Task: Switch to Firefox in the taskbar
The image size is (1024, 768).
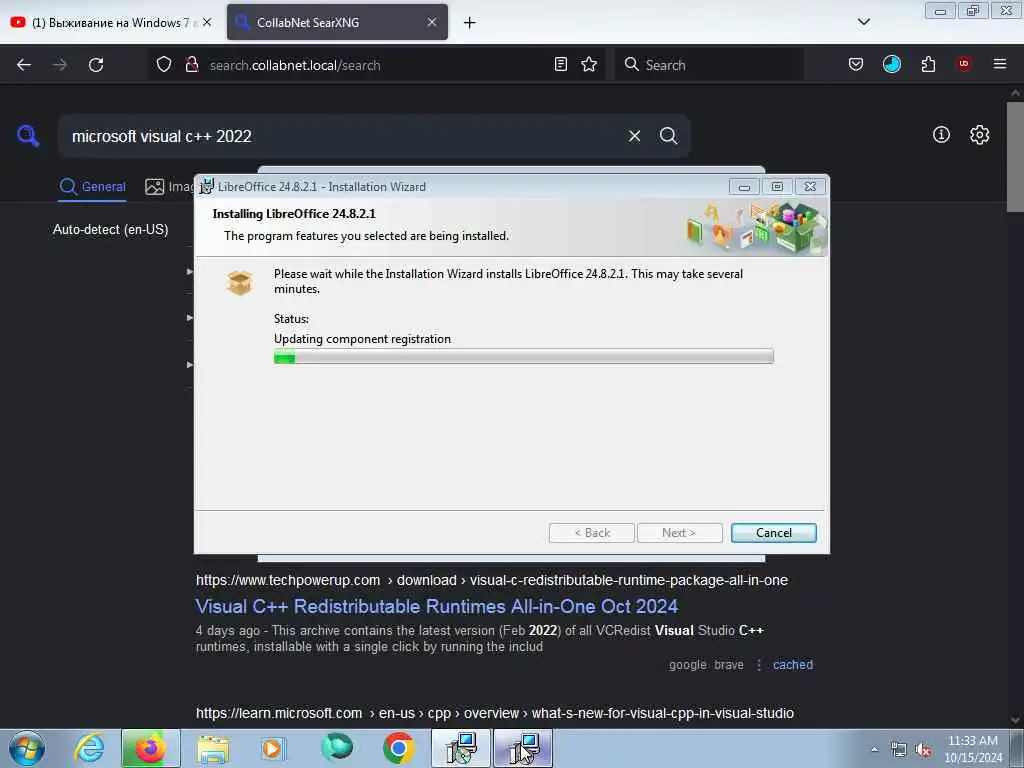Action: [x=151, y=748]
